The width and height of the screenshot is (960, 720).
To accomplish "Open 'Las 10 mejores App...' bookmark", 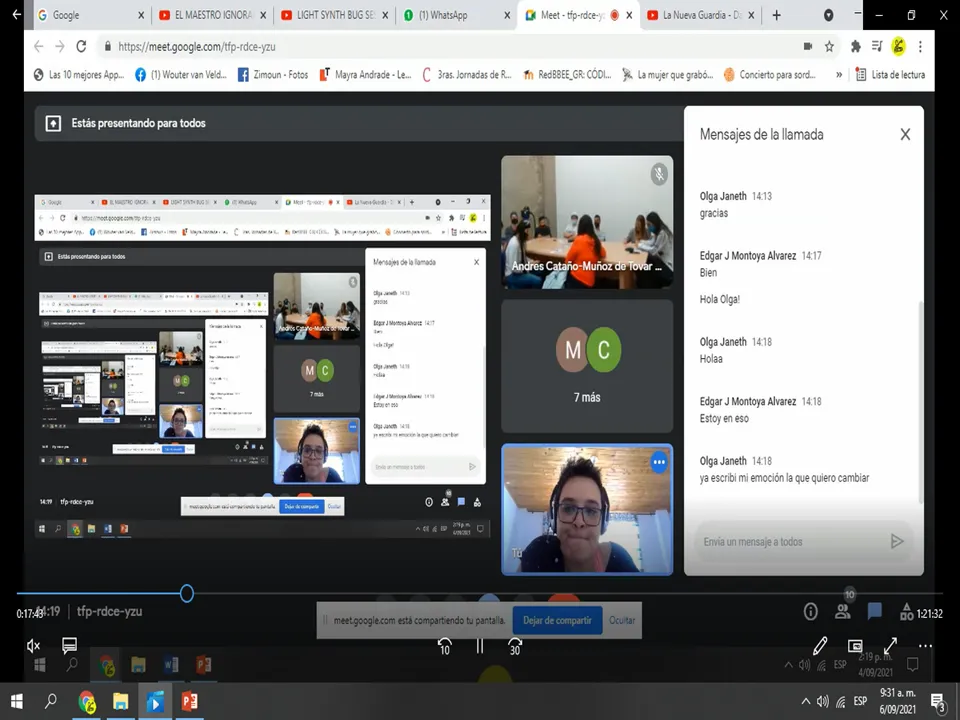I will [x=78, y=75].
